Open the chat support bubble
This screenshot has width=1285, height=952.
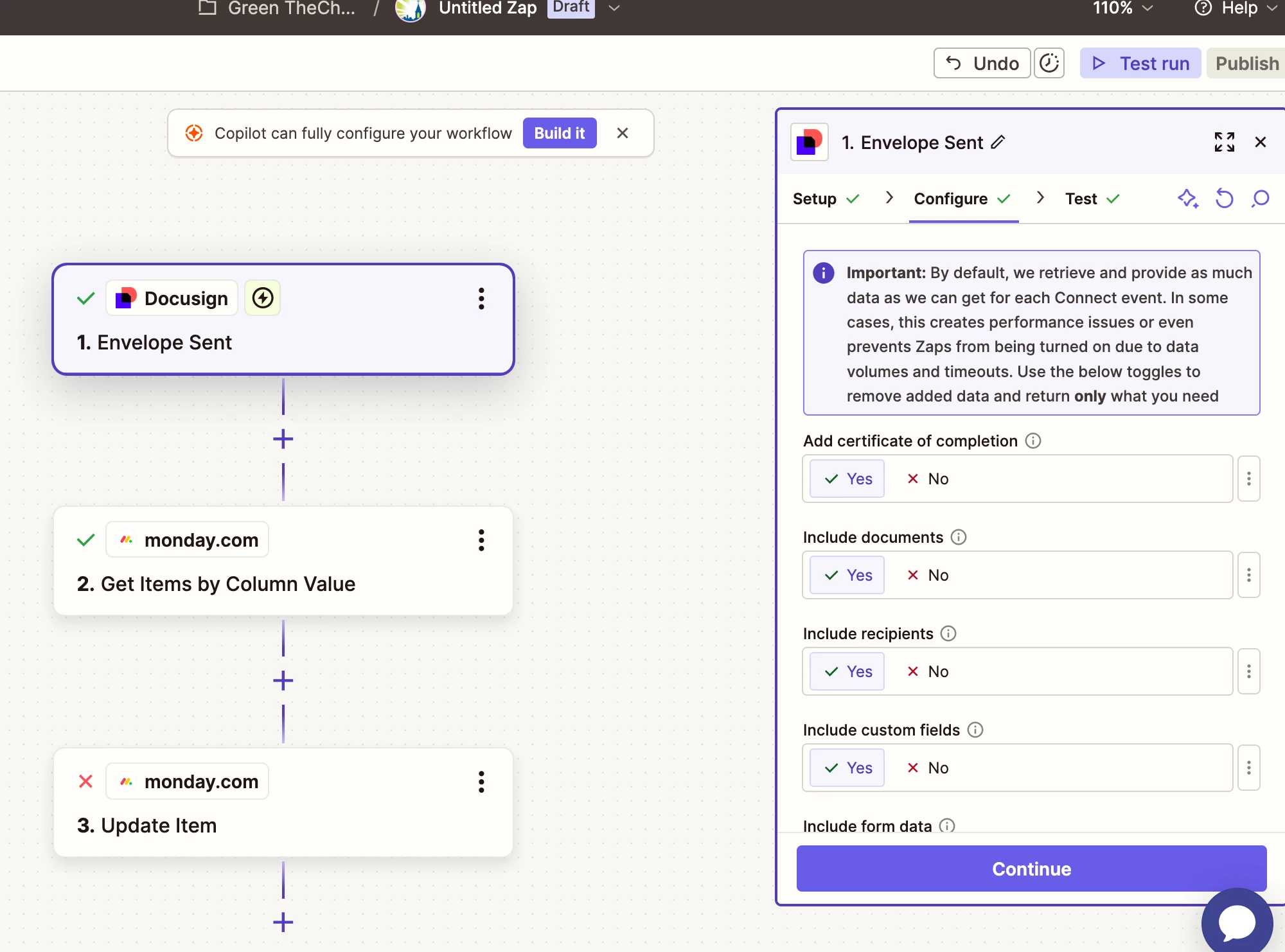click(1237, 922)
